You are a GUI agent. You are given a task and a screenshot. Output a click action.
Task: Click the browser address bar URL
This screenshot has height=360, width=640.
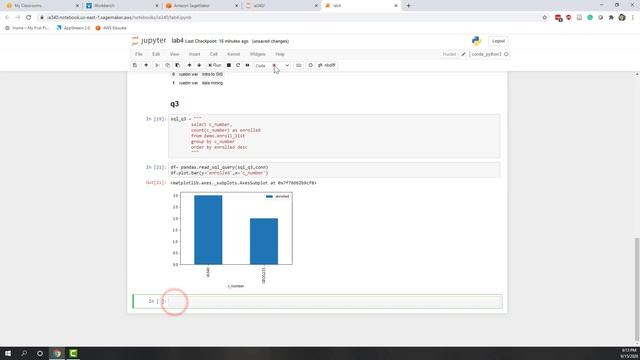tap(119, 18)
